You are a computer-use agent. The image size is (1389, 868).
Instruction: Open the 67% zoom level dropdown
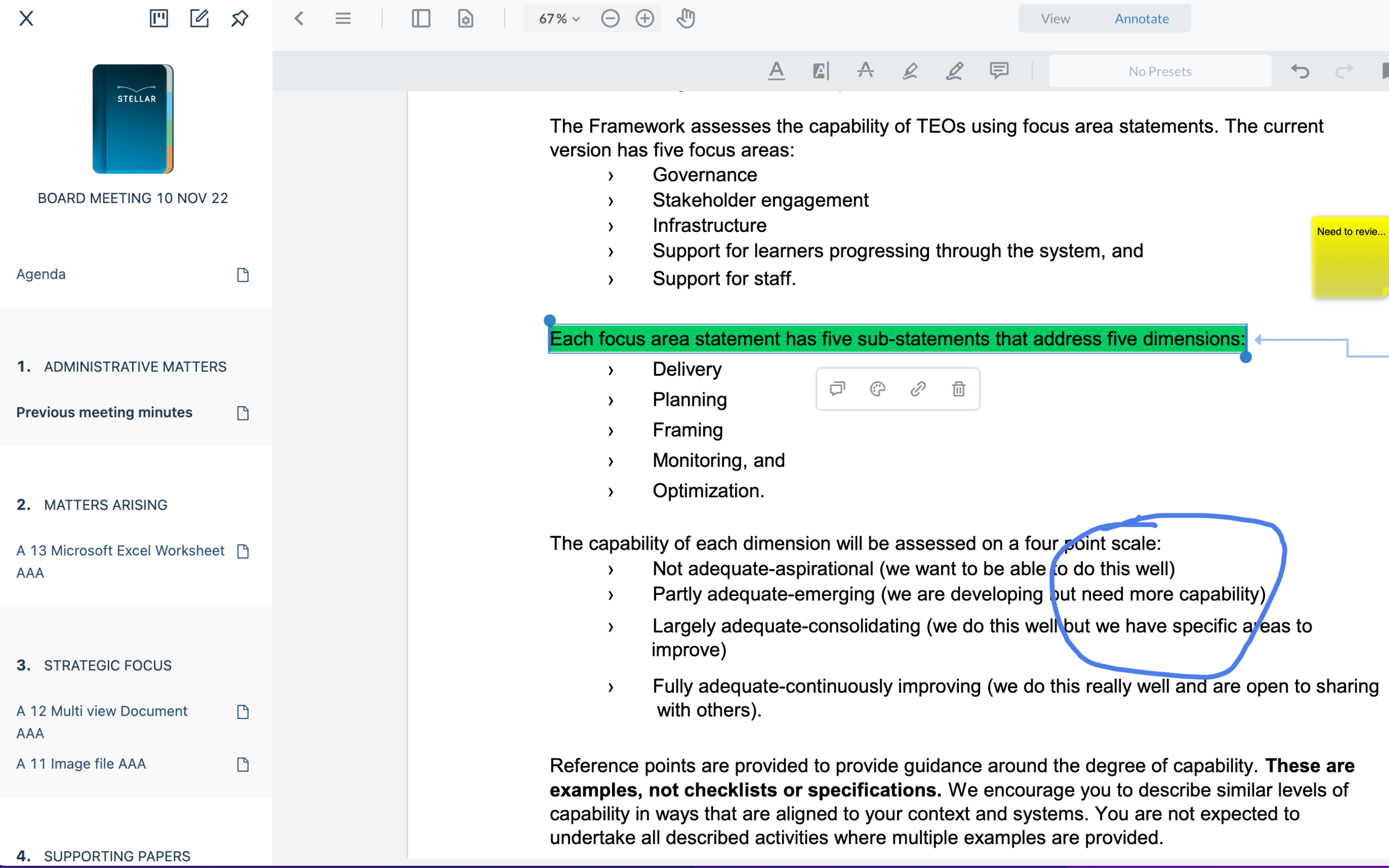[559, 18]
